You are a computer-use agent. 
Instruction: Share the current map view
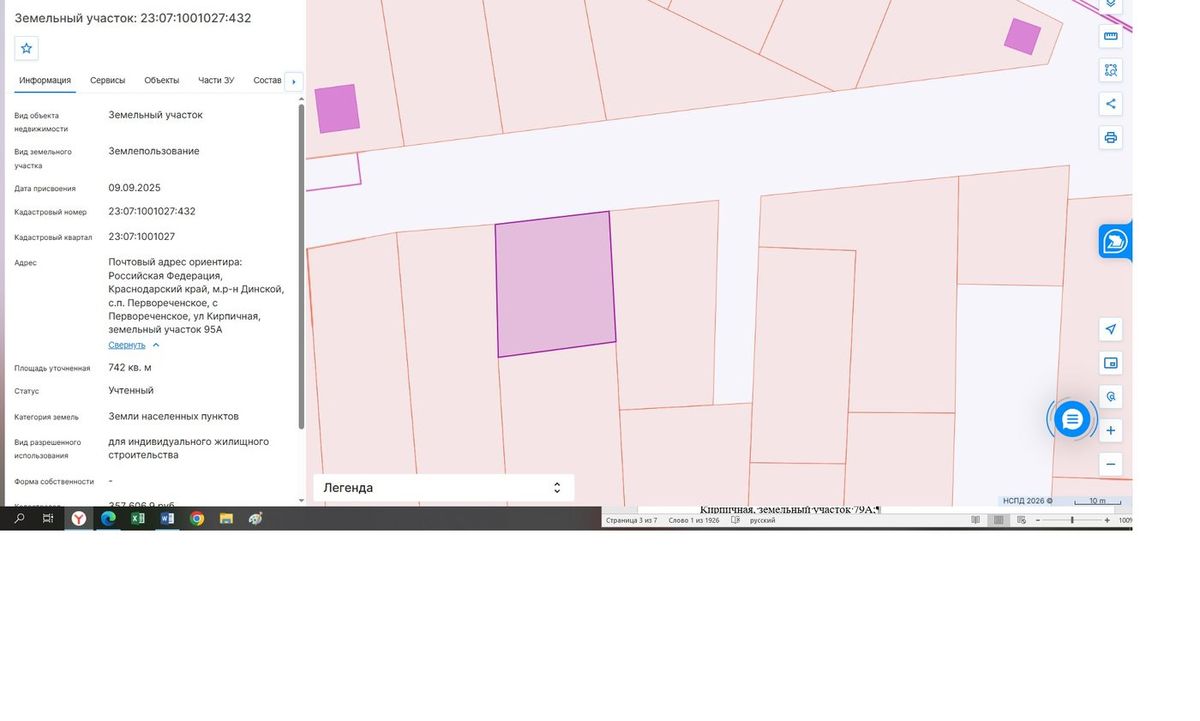coord(1110,103)
